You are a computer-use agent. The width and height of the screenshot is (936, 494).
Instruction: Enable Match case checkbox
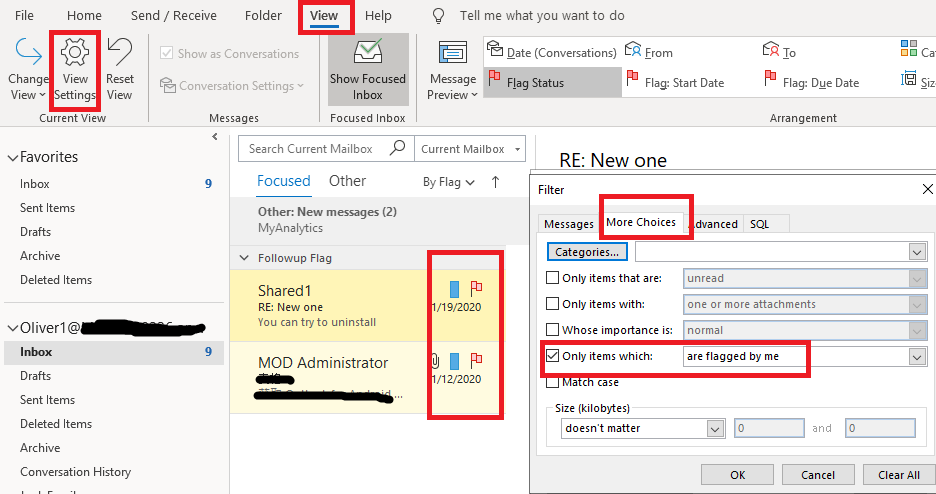(x=553, y=382)
